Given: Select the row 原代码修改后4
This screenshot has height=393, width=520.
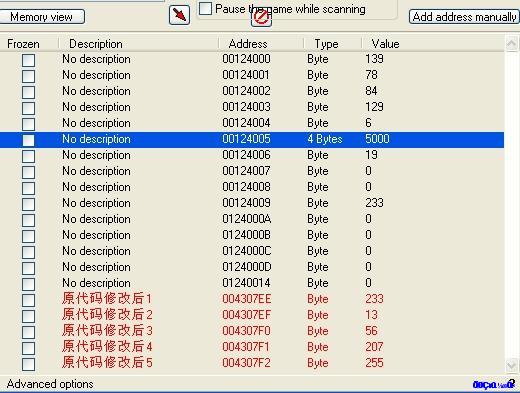Looking at the screenshot, I should coord(252,347).
